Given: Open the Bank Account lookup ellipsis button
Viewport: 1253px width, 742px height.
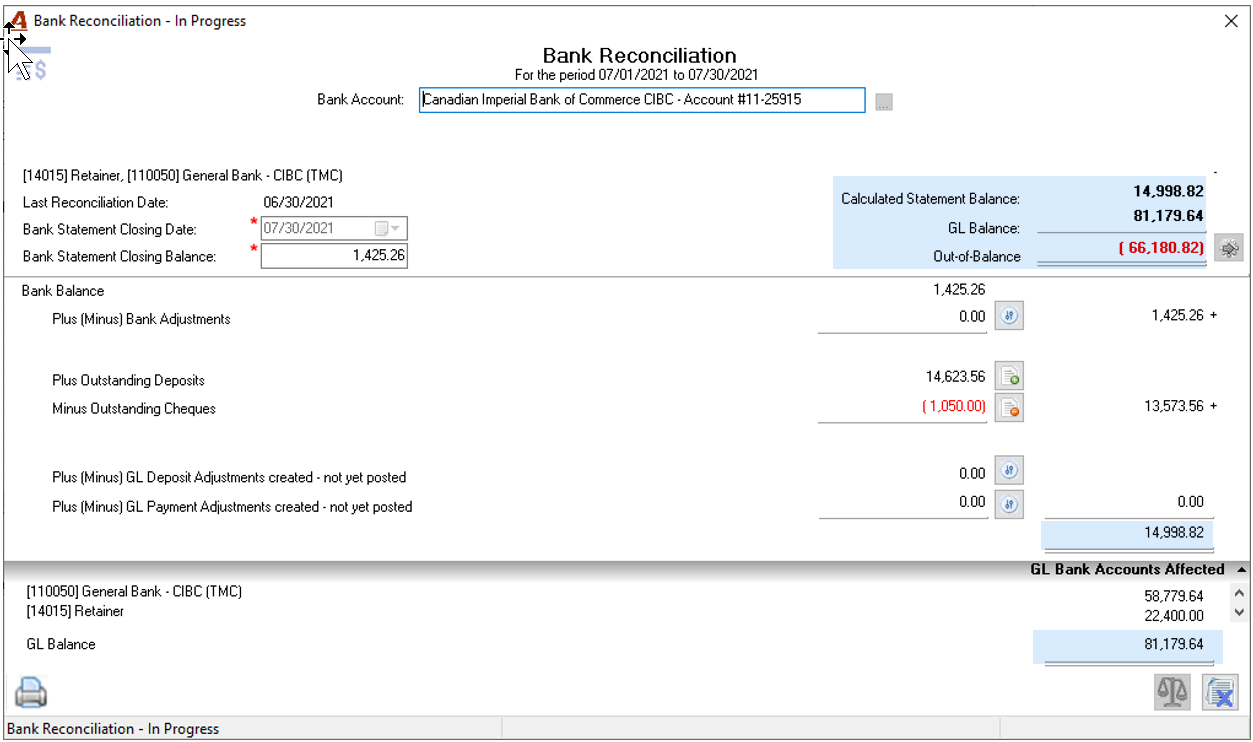Looking at the screenshot, I should [x=883, y=102].
